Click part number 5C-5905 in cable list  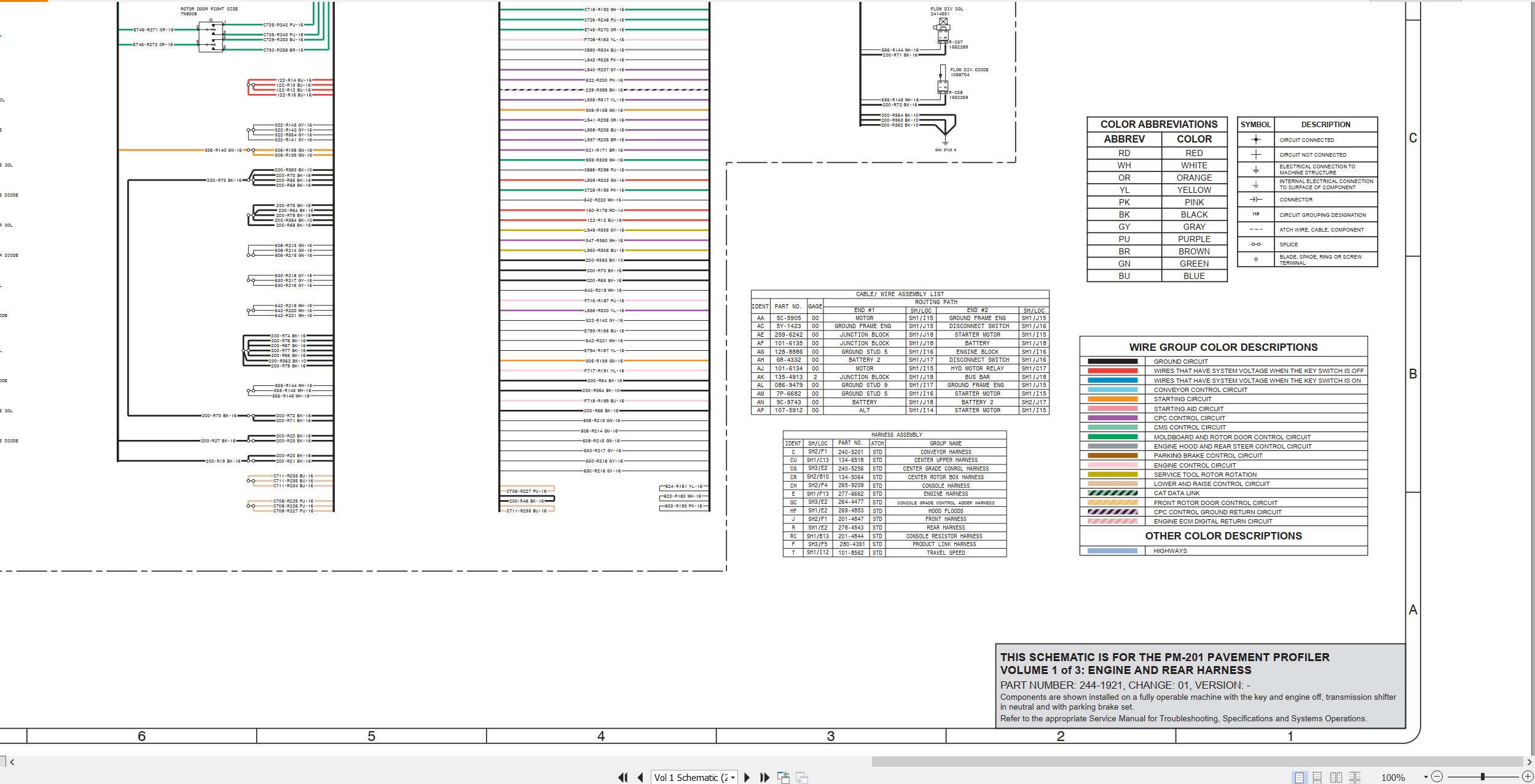coord(788,318)
